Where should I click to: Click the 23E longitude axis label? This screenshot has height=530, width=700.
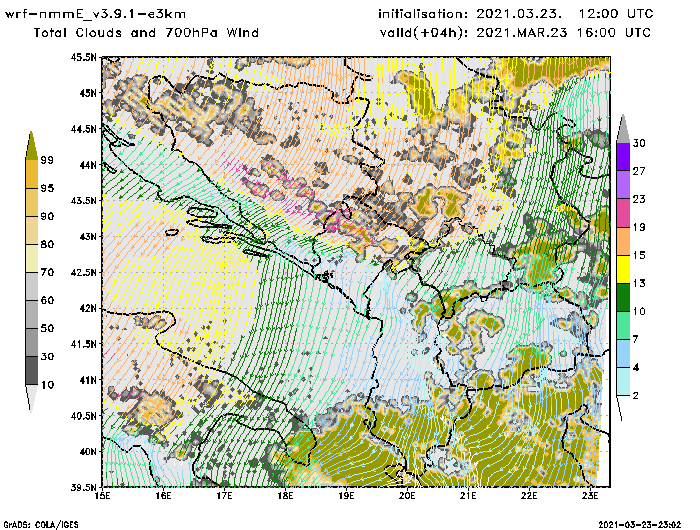click(x=590, y=495)
